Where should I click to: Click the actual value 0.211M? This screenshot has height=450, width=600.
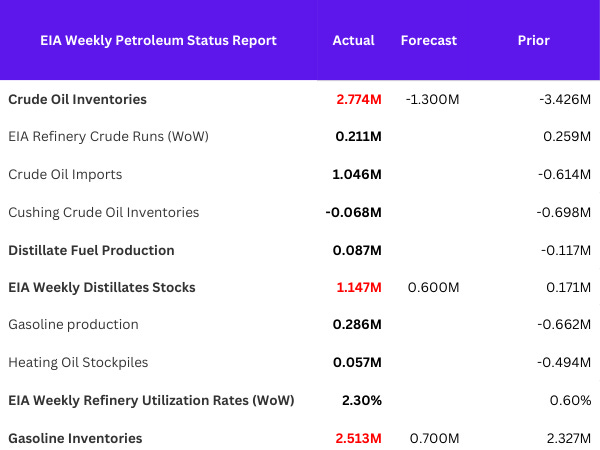pos(359,137)
